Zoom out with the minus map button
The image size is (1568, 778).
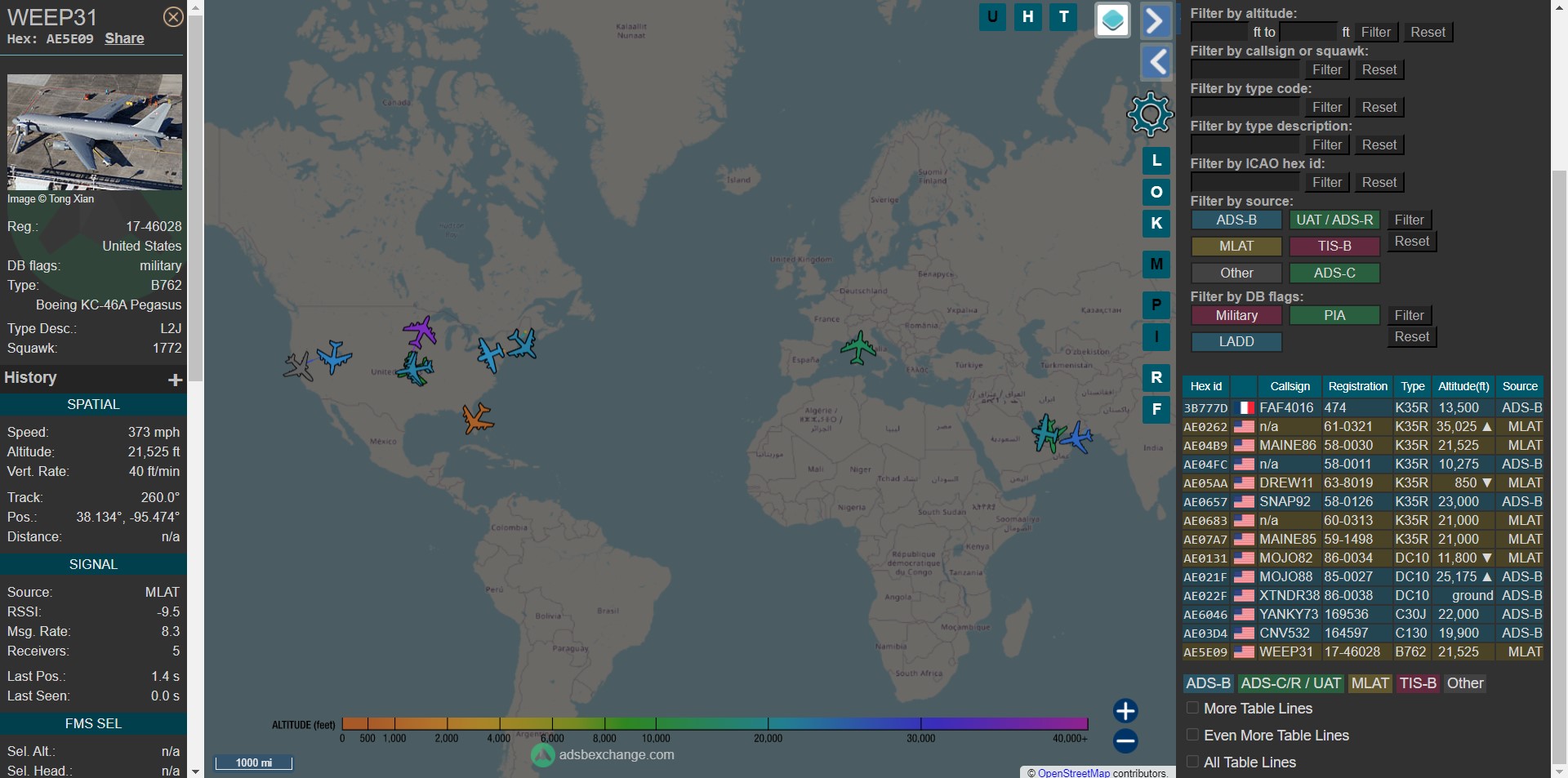tap(1125, 740)
